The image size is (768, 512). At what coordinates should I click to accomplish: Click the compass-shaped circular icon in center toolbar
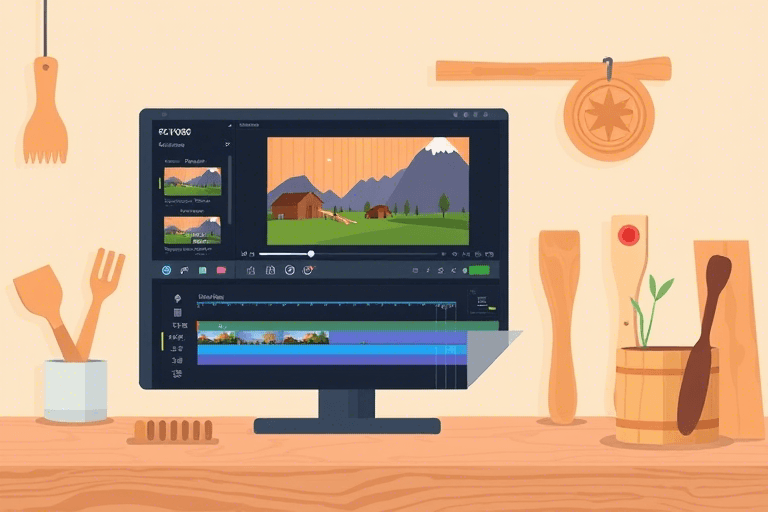(x=289, y=270)
